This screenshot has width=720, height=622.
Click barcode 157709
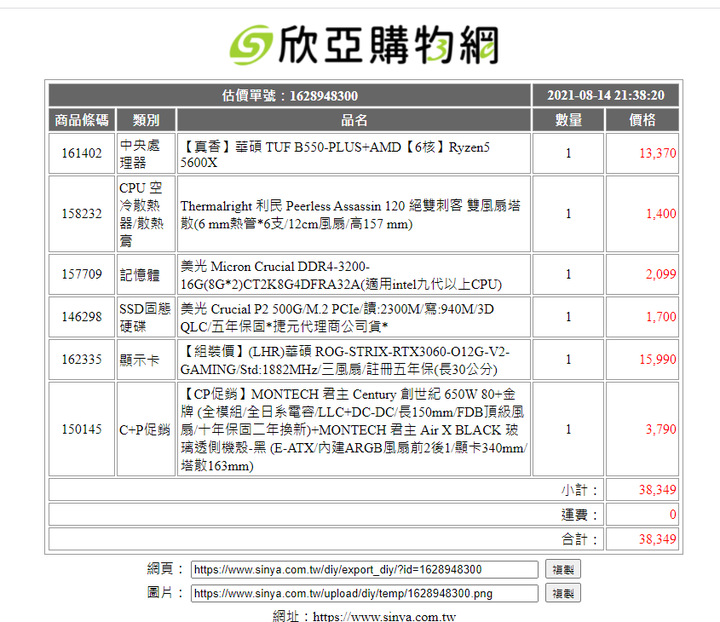(x=82, y=275)
